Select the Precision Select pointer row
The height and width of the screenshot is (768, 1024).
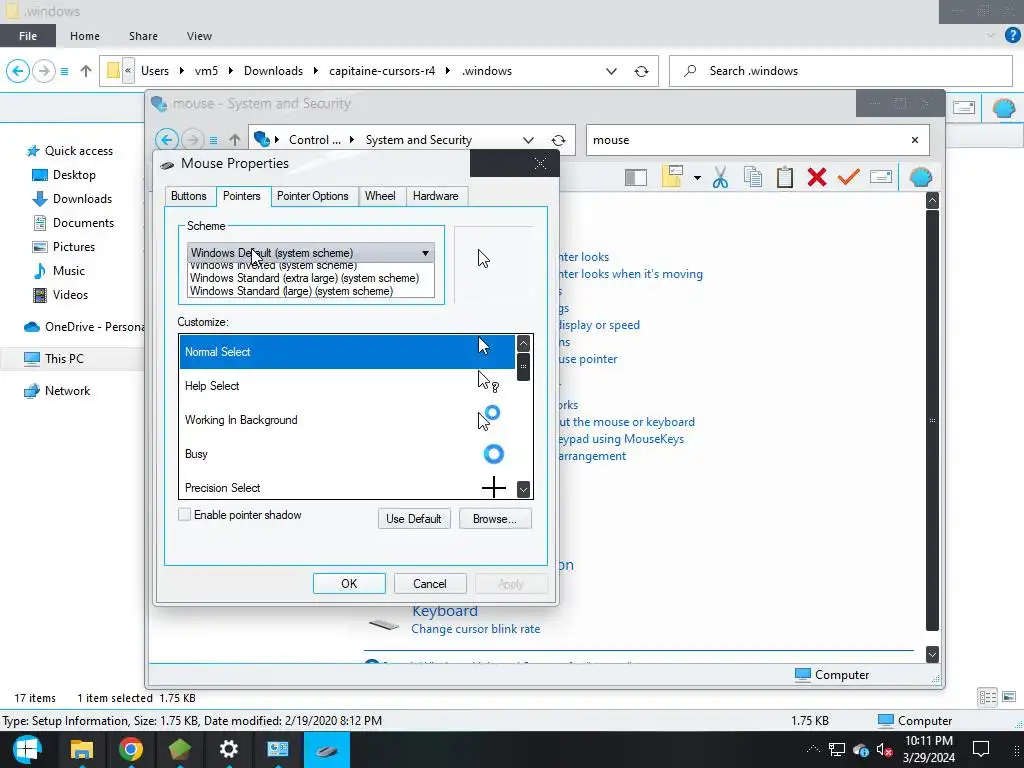(x=347, y=487)
